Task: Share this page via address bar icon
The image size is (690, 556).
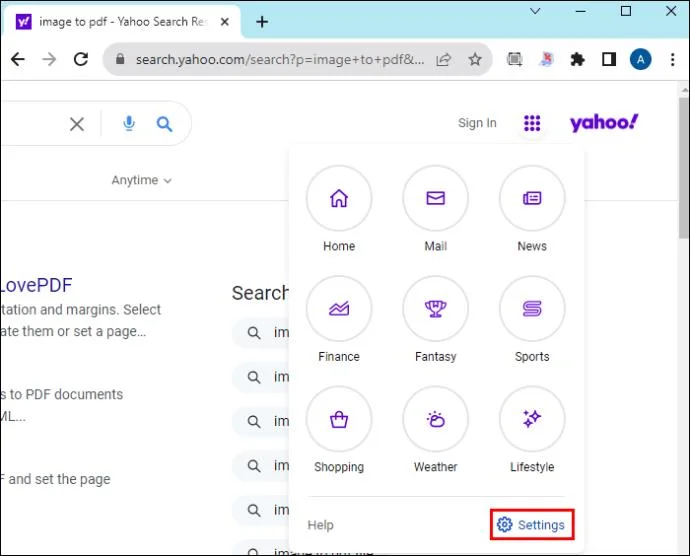Action: (444, 59)
